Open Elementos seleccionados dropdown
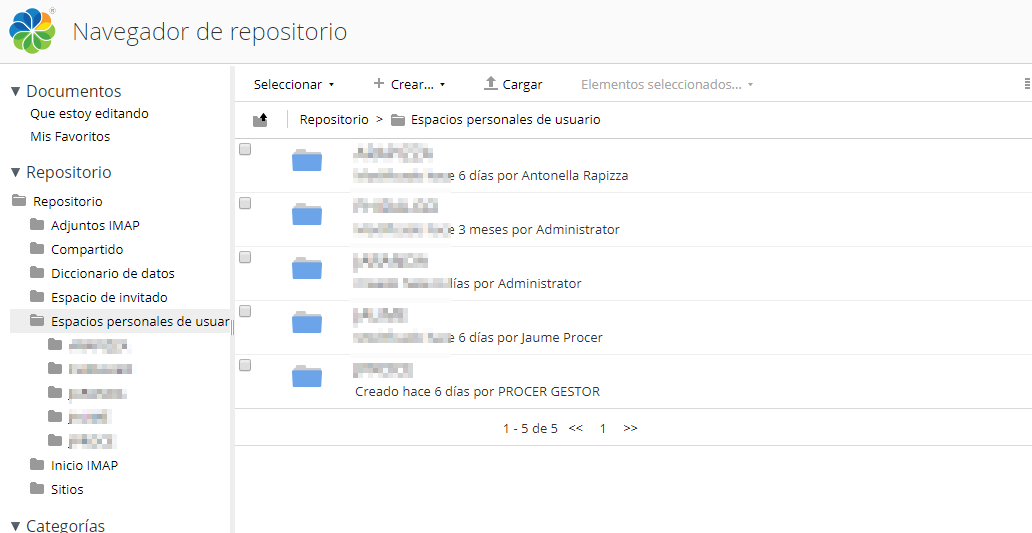Screen dimensions: 1032x533 (667, 84)
